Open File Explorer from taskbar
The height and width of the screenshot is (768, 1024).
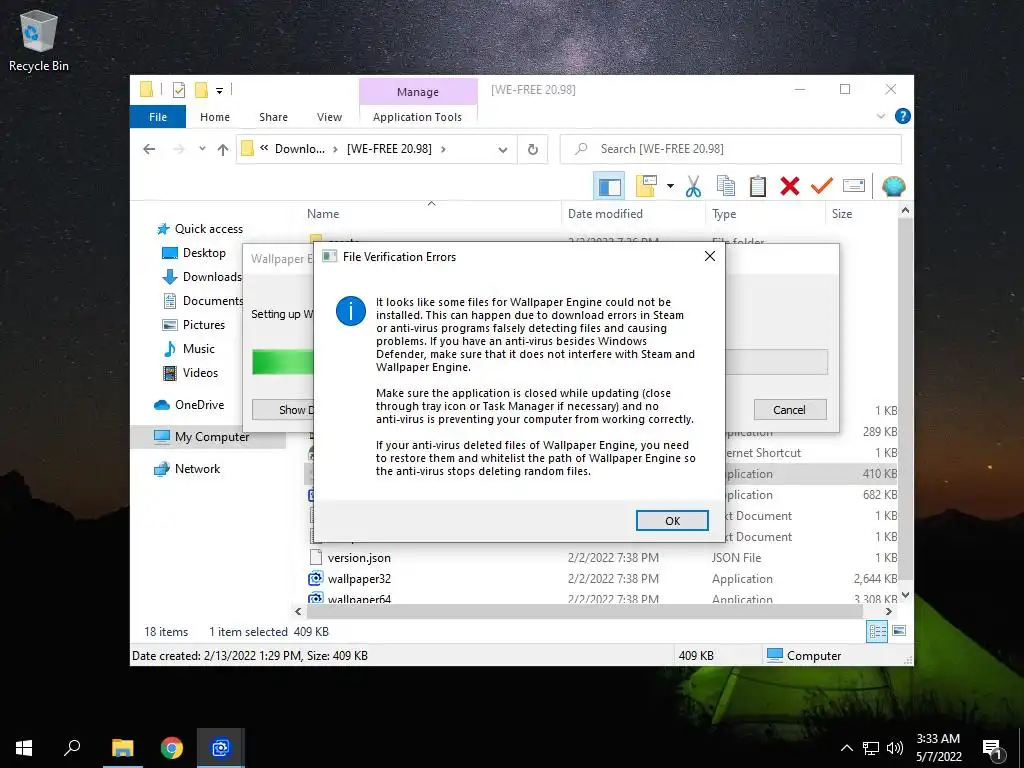pyautogui.click(x=122, y=748)
